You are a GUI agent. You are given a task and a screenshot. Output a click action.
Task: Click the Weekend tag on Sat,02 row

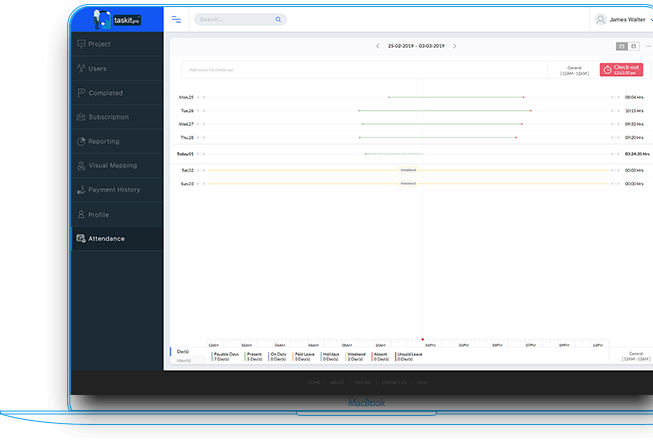408,170
